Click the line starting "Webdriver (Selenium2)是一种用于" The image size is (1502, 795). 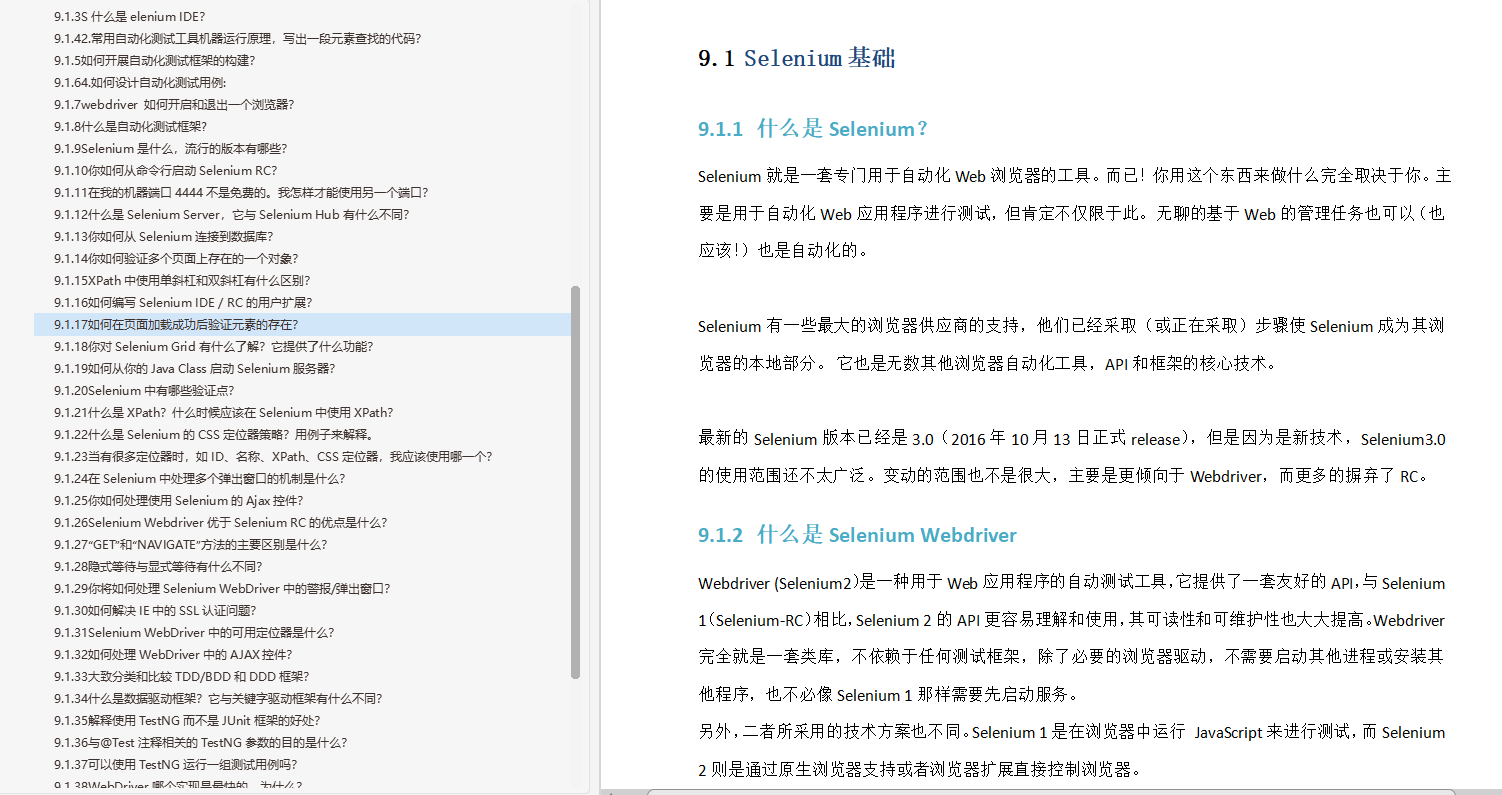(1072, 583)
